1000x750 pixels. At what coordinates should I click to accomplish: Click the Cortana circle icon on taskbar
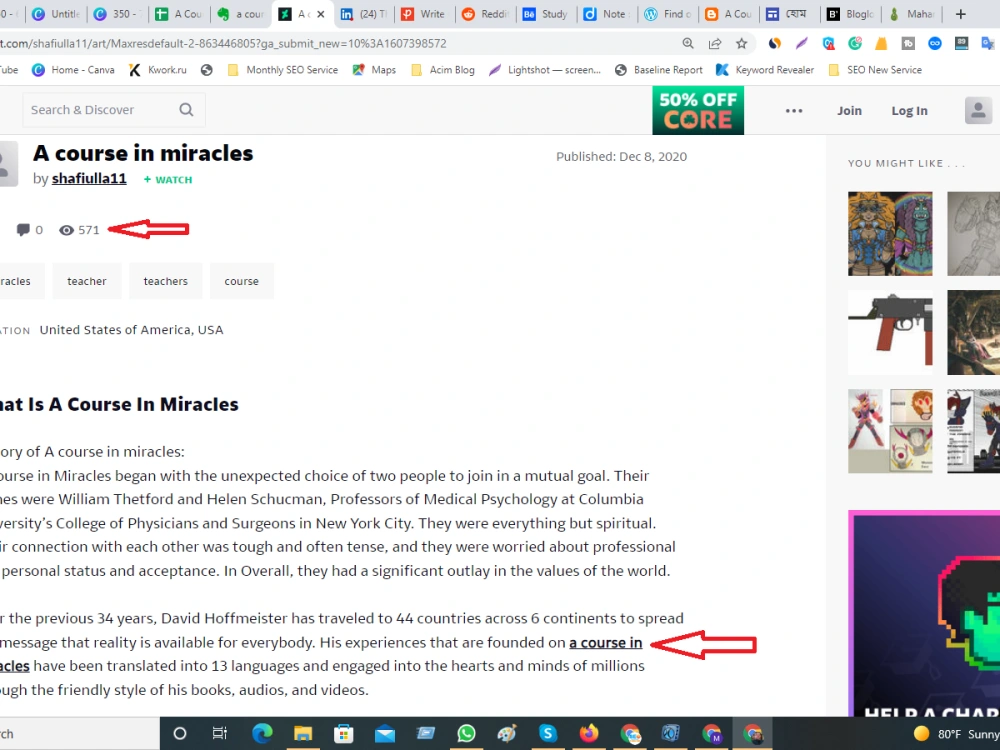click(180, 733)
